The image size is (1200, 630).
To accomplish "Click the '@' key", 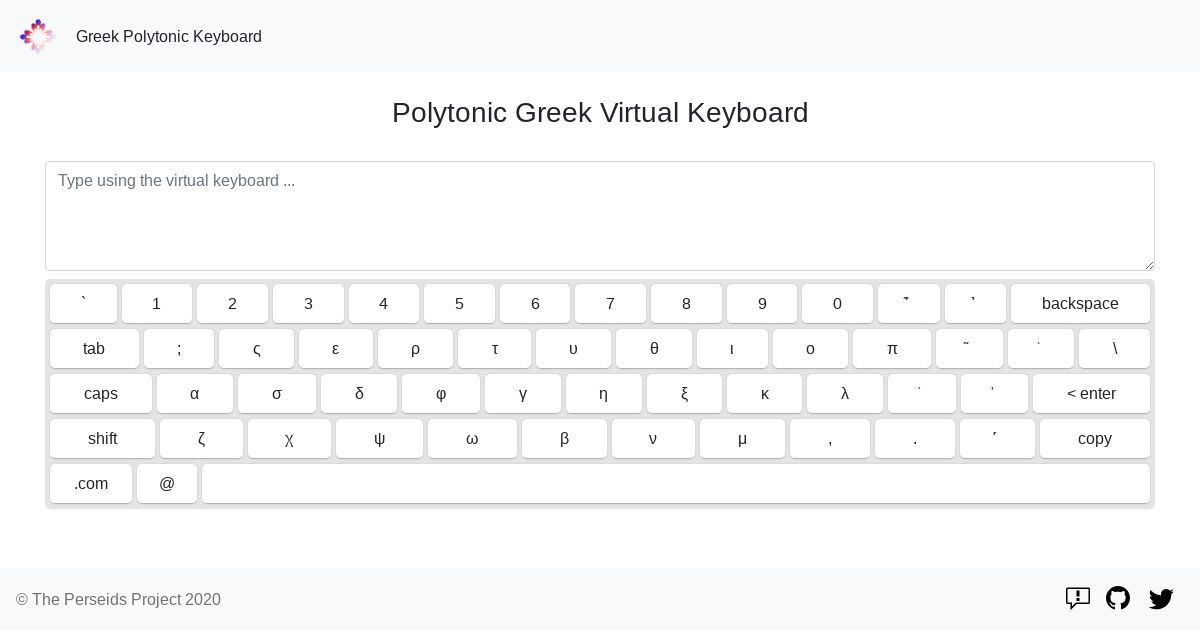I will pyautogui.click(x=167, y=484).
